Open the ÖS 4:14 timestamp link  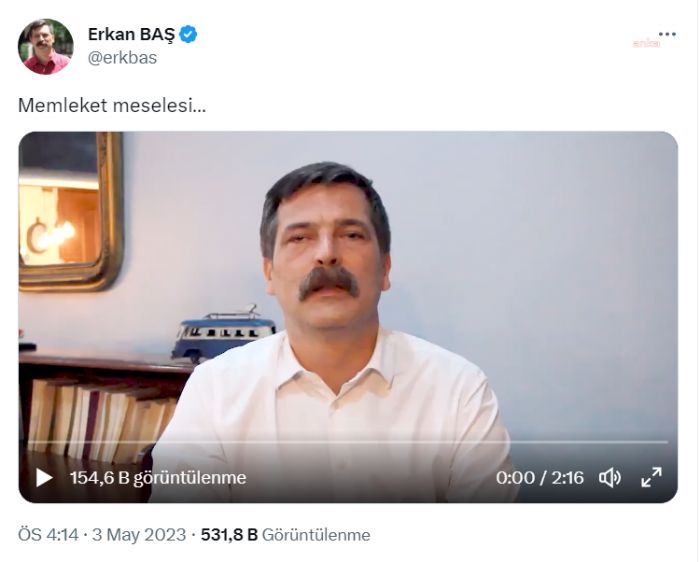48,535
